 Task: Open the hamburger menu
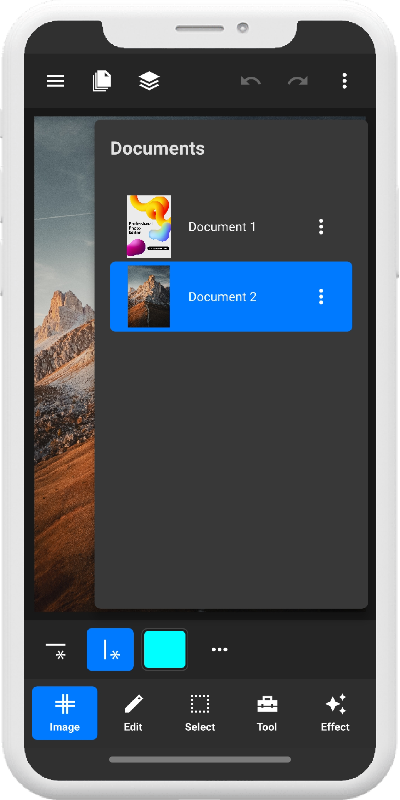click(56, 81)
